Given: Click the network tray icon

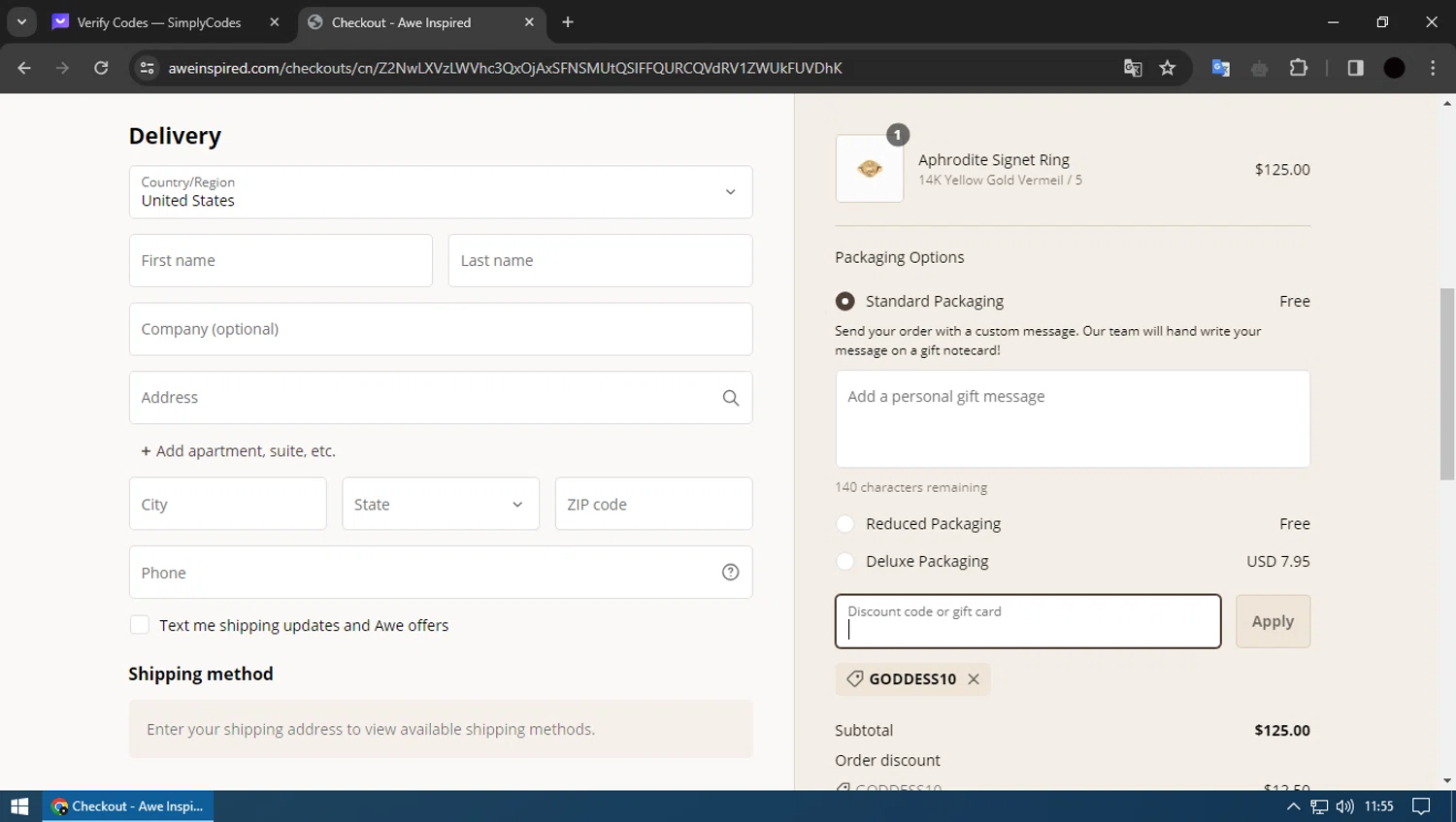Looking at the screenshot, I should point(1319,806).
